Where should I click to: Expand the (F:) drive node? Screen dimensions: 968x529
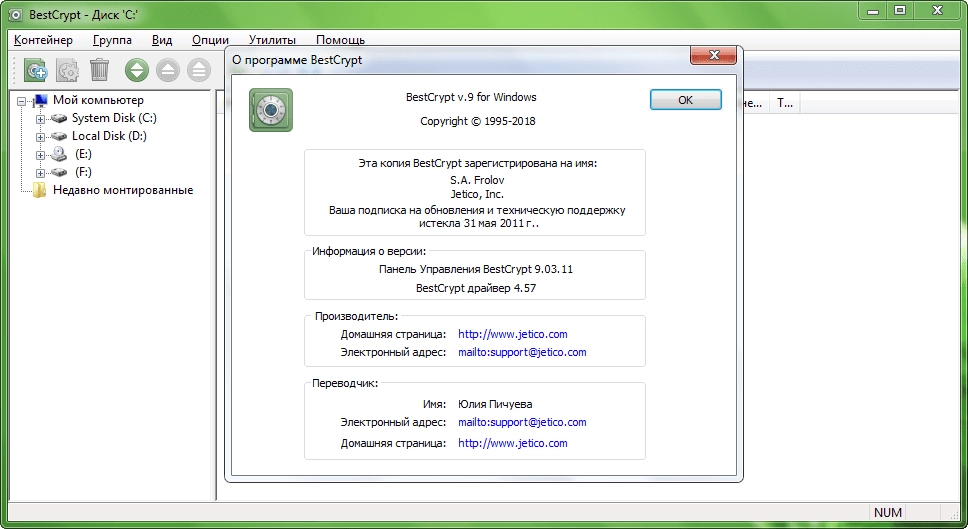pos(40,173)
